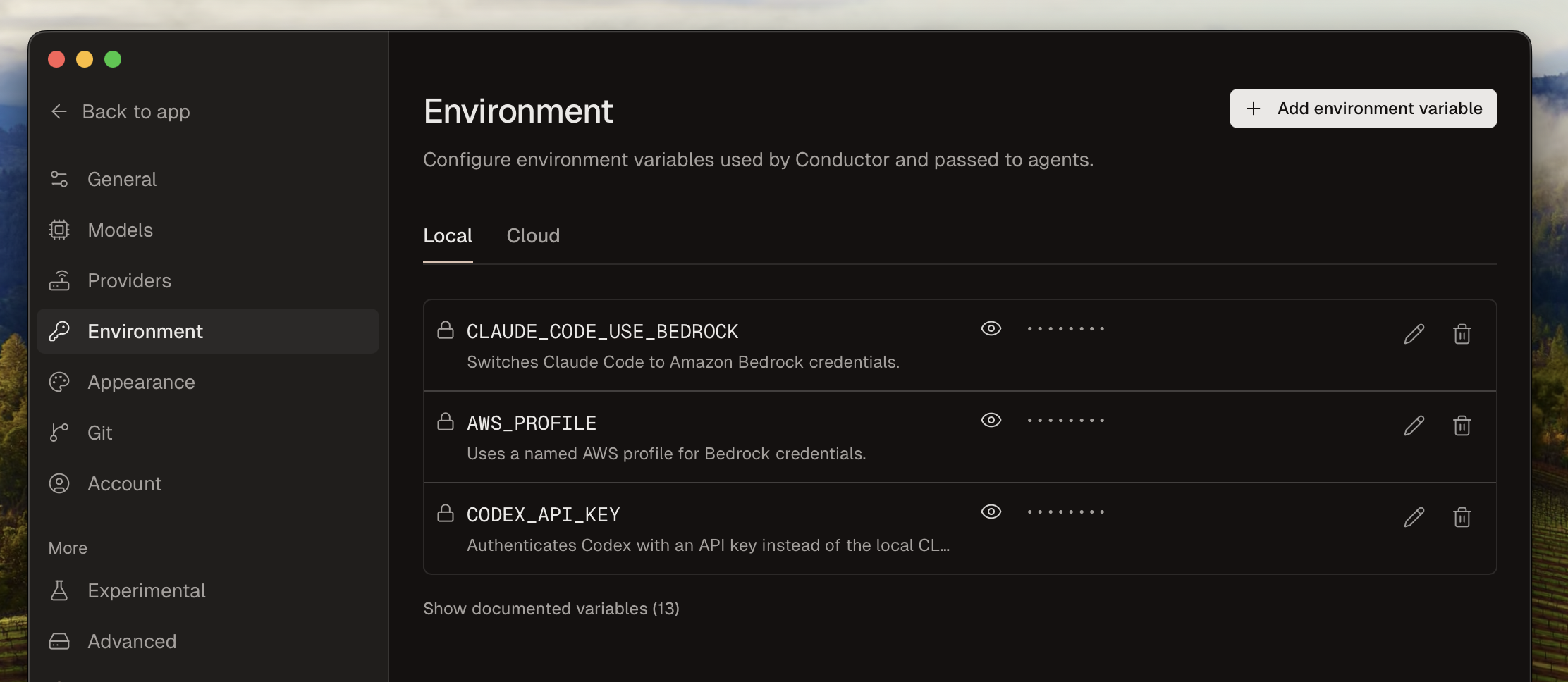This screenshot has width=1568, height=682.
Task: Click 'Authenticates Codex with an API key' description
Action: point(708,545)
